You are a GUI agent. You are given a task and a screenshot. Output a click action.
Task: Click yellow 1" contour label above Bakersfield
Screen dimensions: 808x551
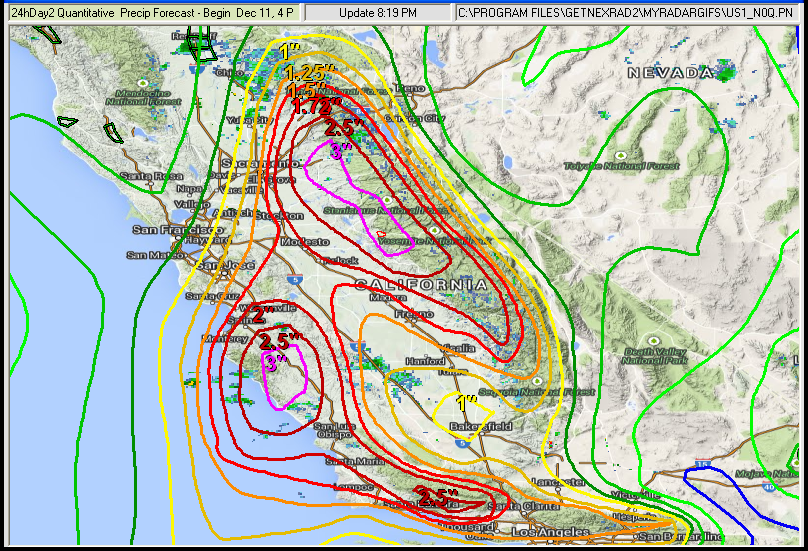coord(466,403)
